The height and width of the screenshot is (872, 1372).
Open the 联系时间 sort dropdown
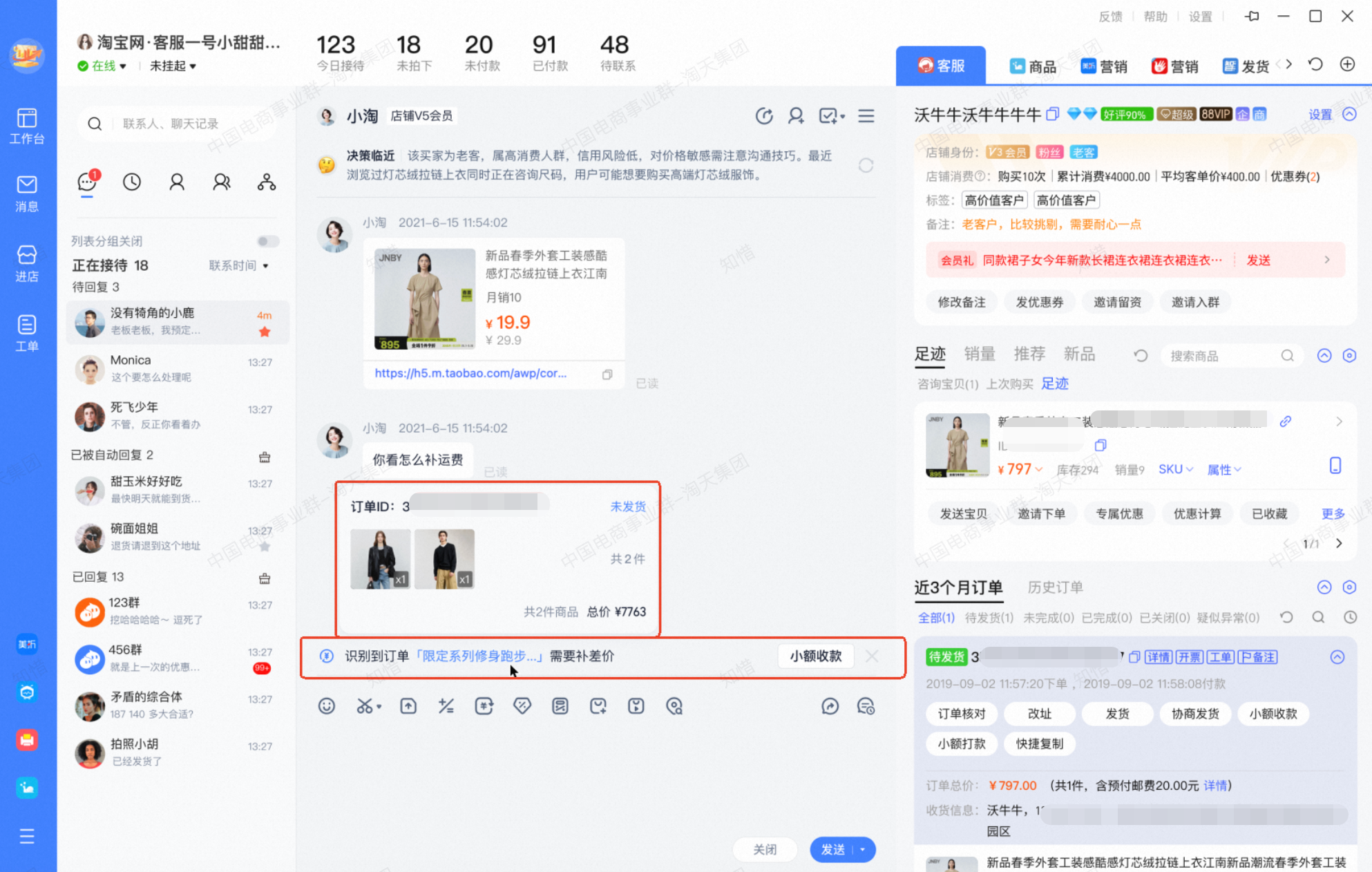pyautogui.click(x=238, y=265)
